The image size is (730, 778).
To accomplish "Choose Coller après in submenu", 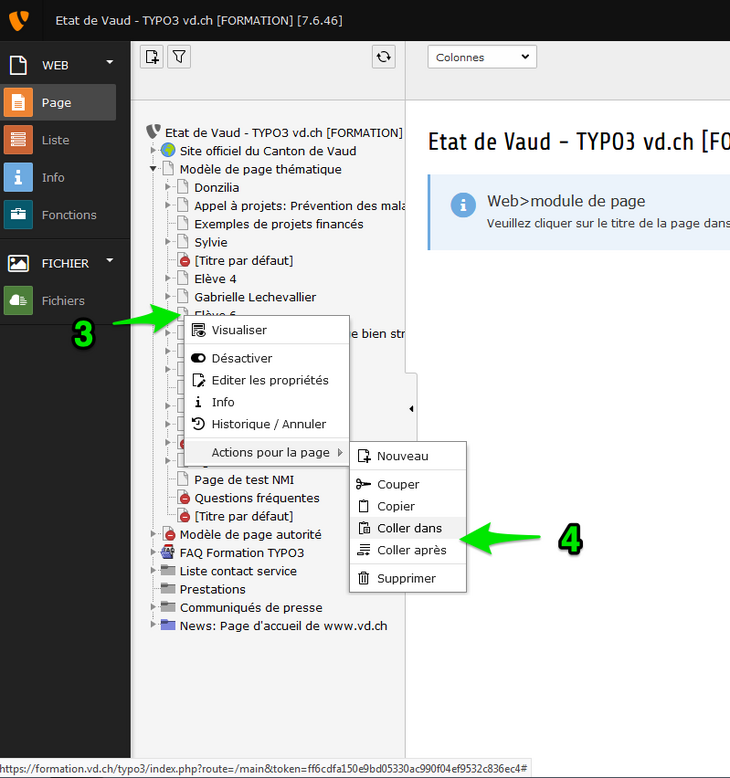I will pos(408,550).
